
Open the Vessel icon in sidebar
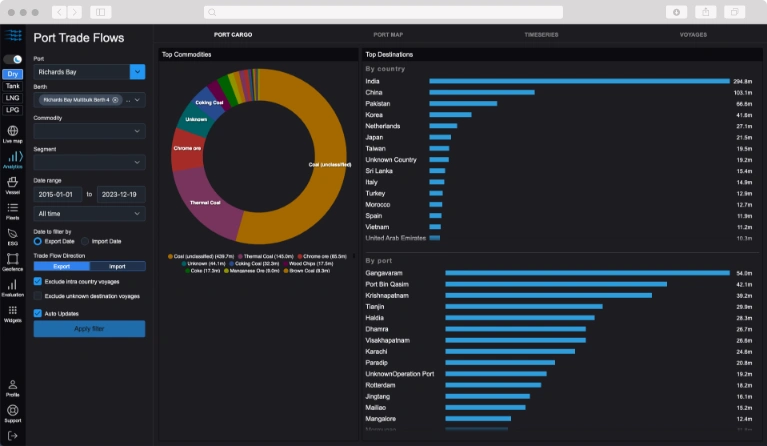[13, 182]
